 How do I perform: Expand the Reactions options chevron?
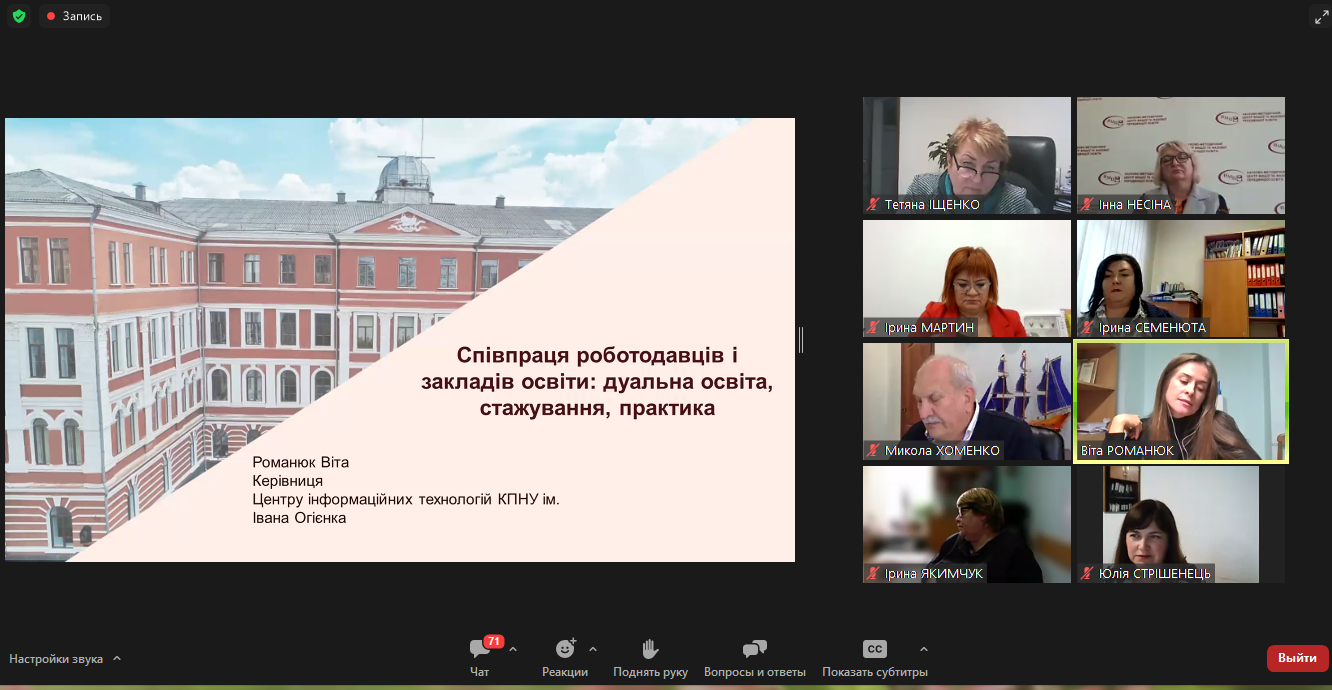pyautogui.click(x=593, y=649)
